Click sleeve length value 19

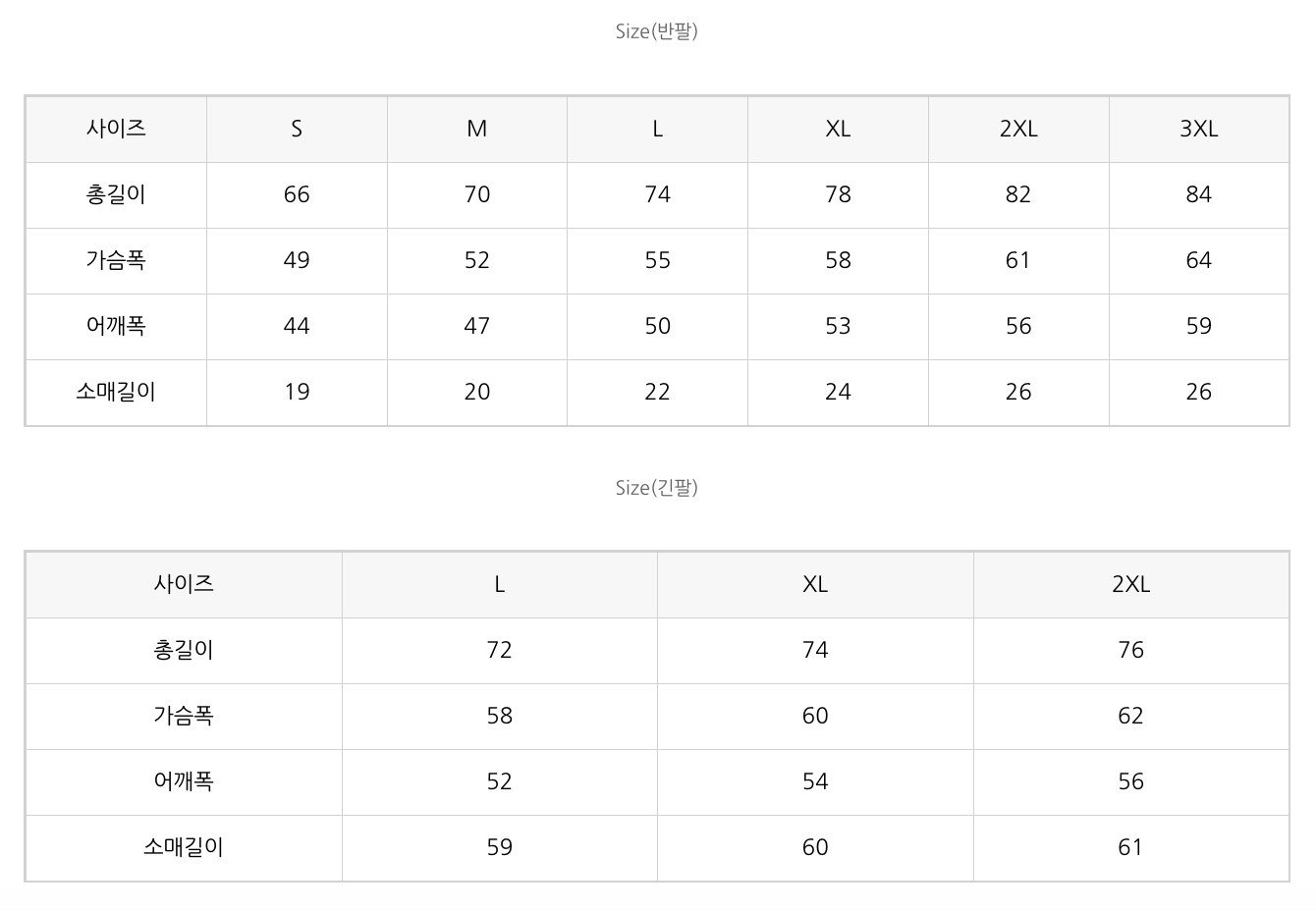[x=297, y=392]
